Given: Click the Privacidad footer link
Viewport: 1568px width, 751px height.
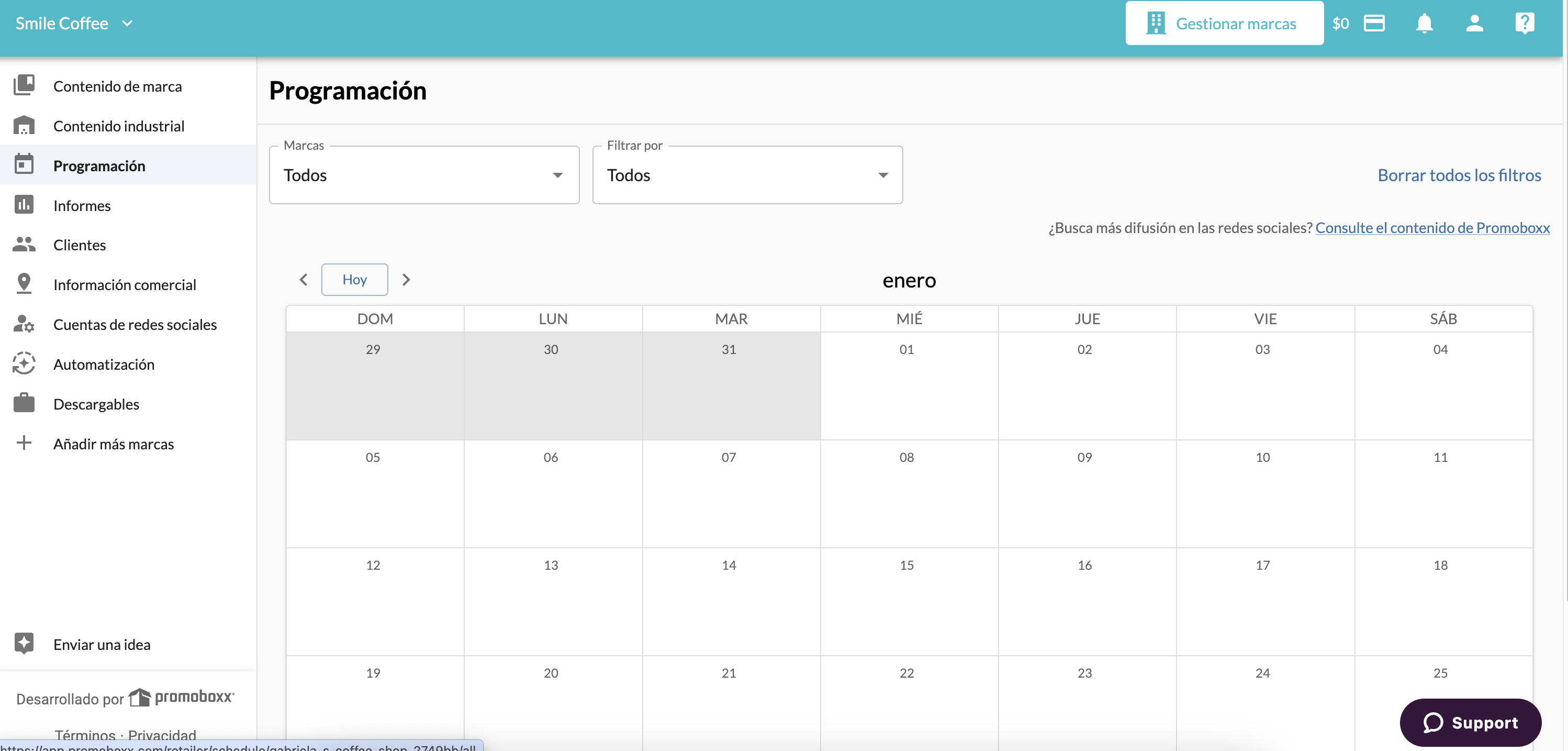Looking at the screenshot, I should tap(162, 735).
